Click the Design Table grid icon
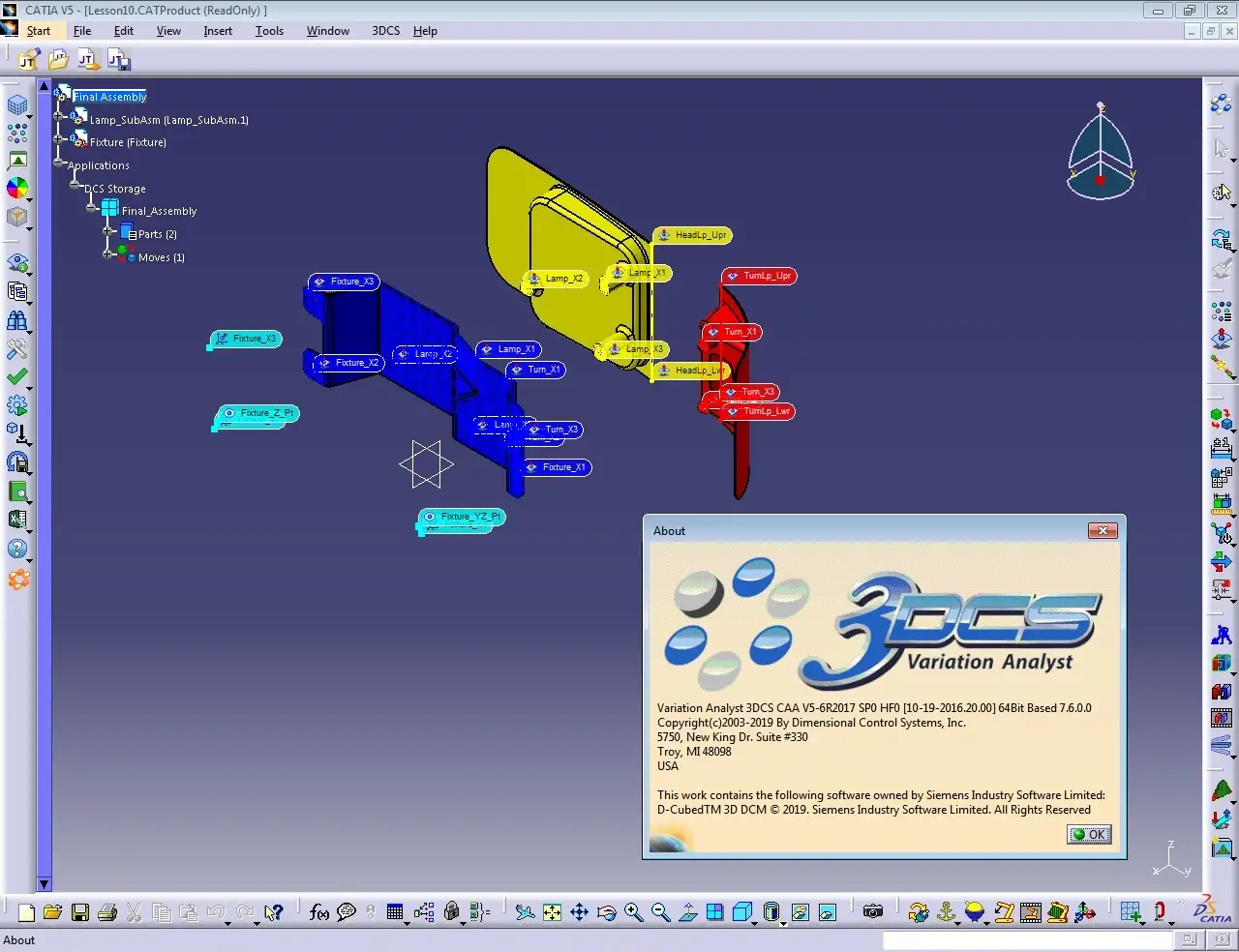Image resolution: width=1239 pixels, height=952 pixels. pos(395,912)
